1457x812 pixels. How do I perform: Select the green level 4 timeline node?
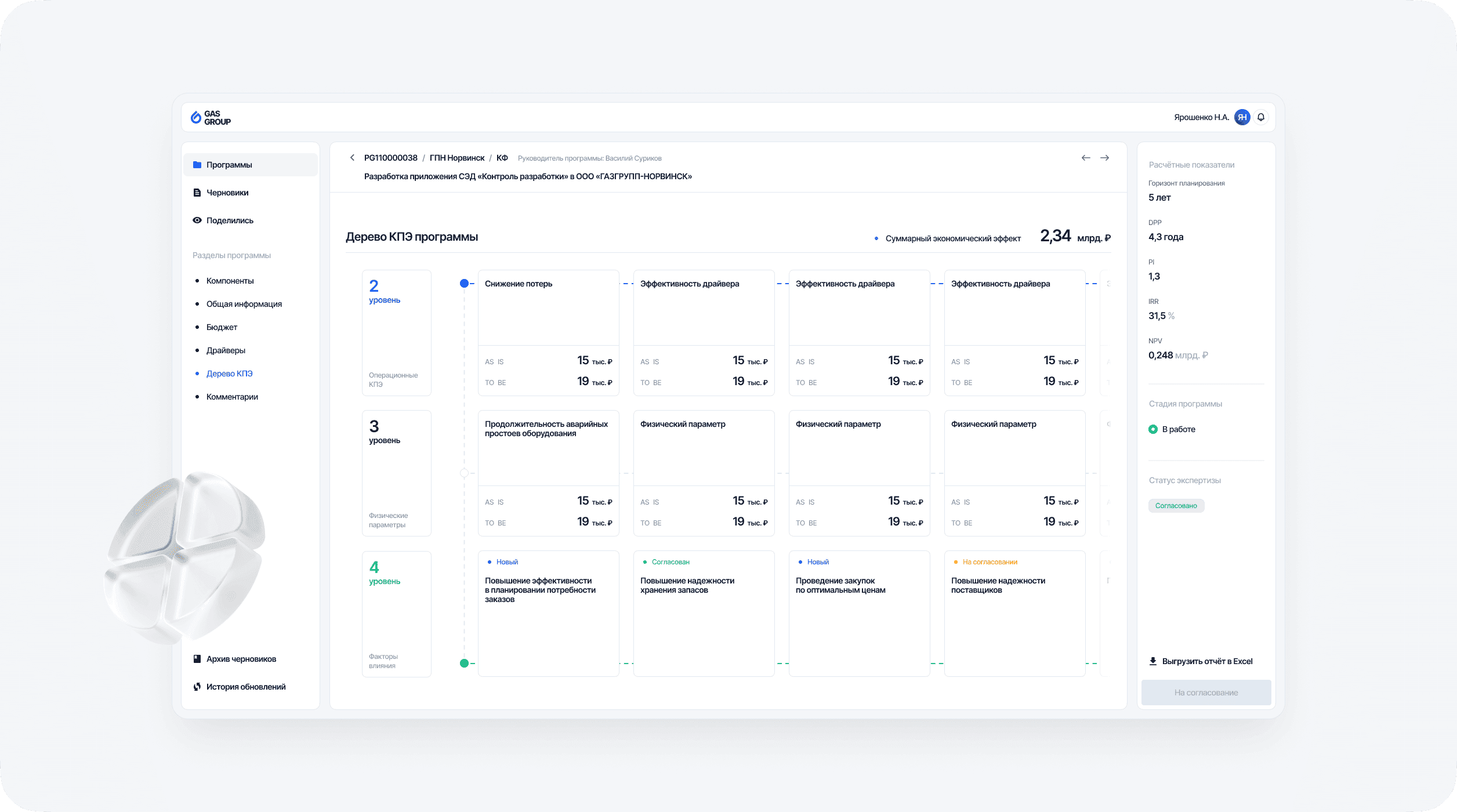click(x=464, y=663)
